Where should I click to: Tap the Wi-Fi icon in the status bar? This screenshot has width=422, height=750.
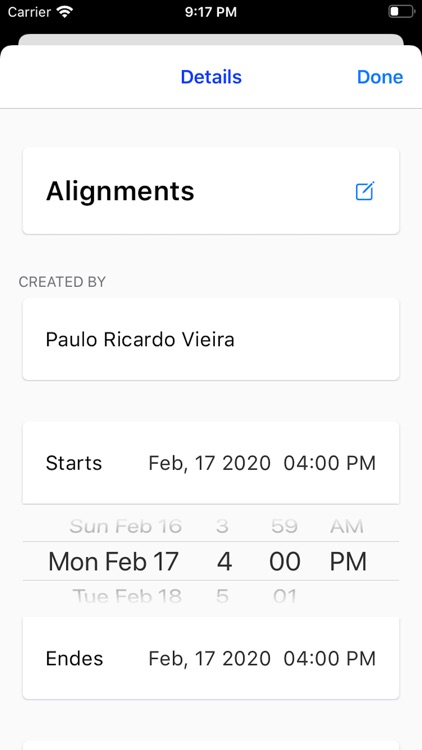coord(64,11)
